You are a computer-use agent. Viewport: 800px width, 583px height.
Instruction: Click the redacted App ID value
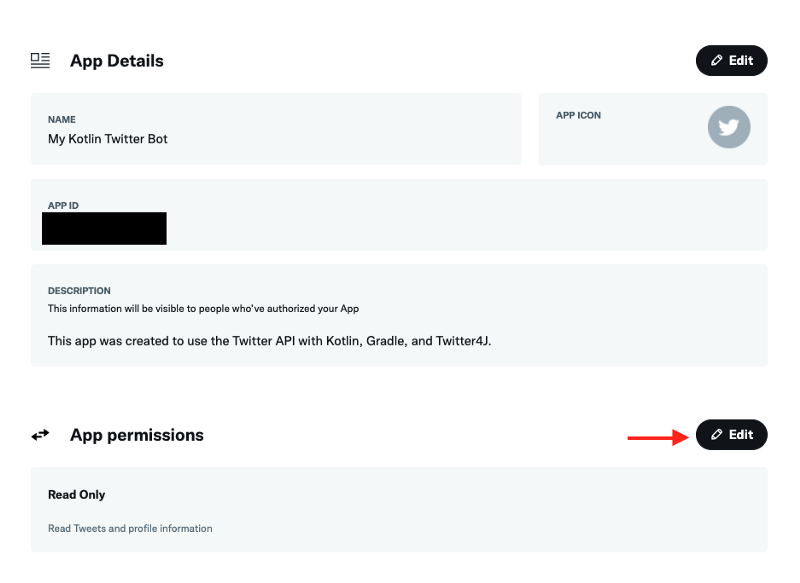104,228
